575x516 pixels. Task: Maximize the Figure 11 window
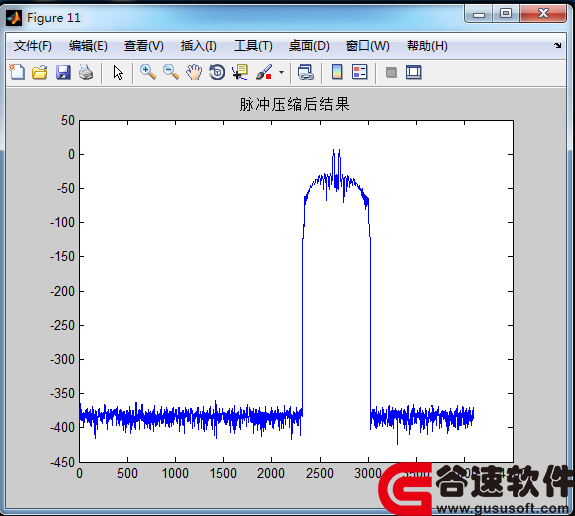pyautogui.click(x=506, y=14)
